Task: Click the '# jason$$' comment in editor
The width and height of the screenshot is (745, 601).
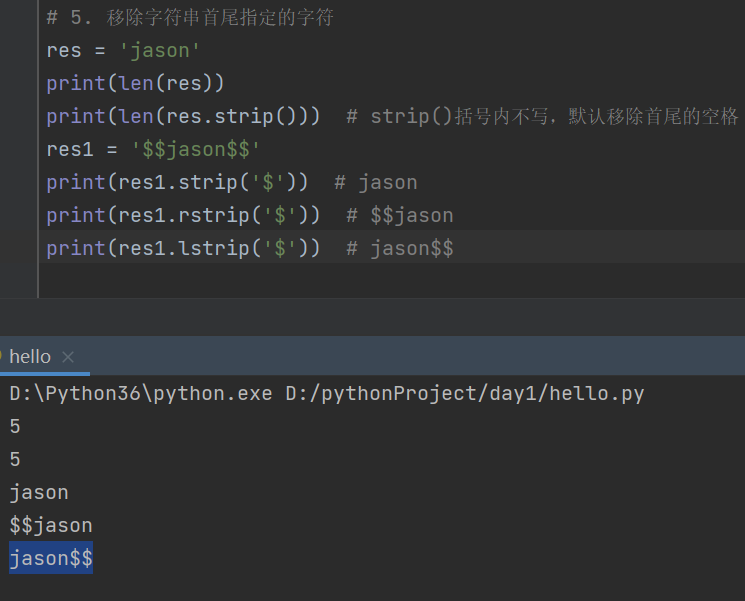Action: (x=400, y=248)
